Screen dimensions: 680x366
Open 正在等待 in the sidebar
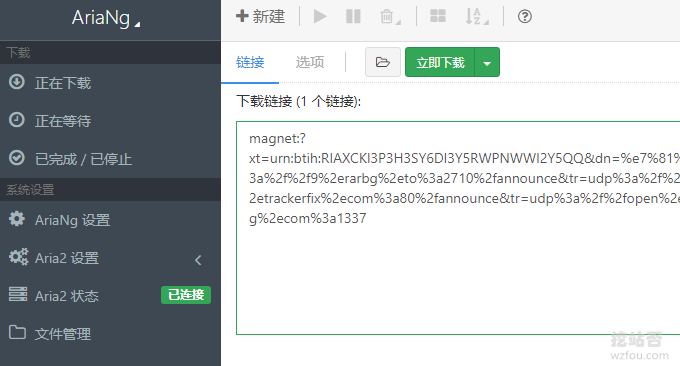click(x=110, y=121)
